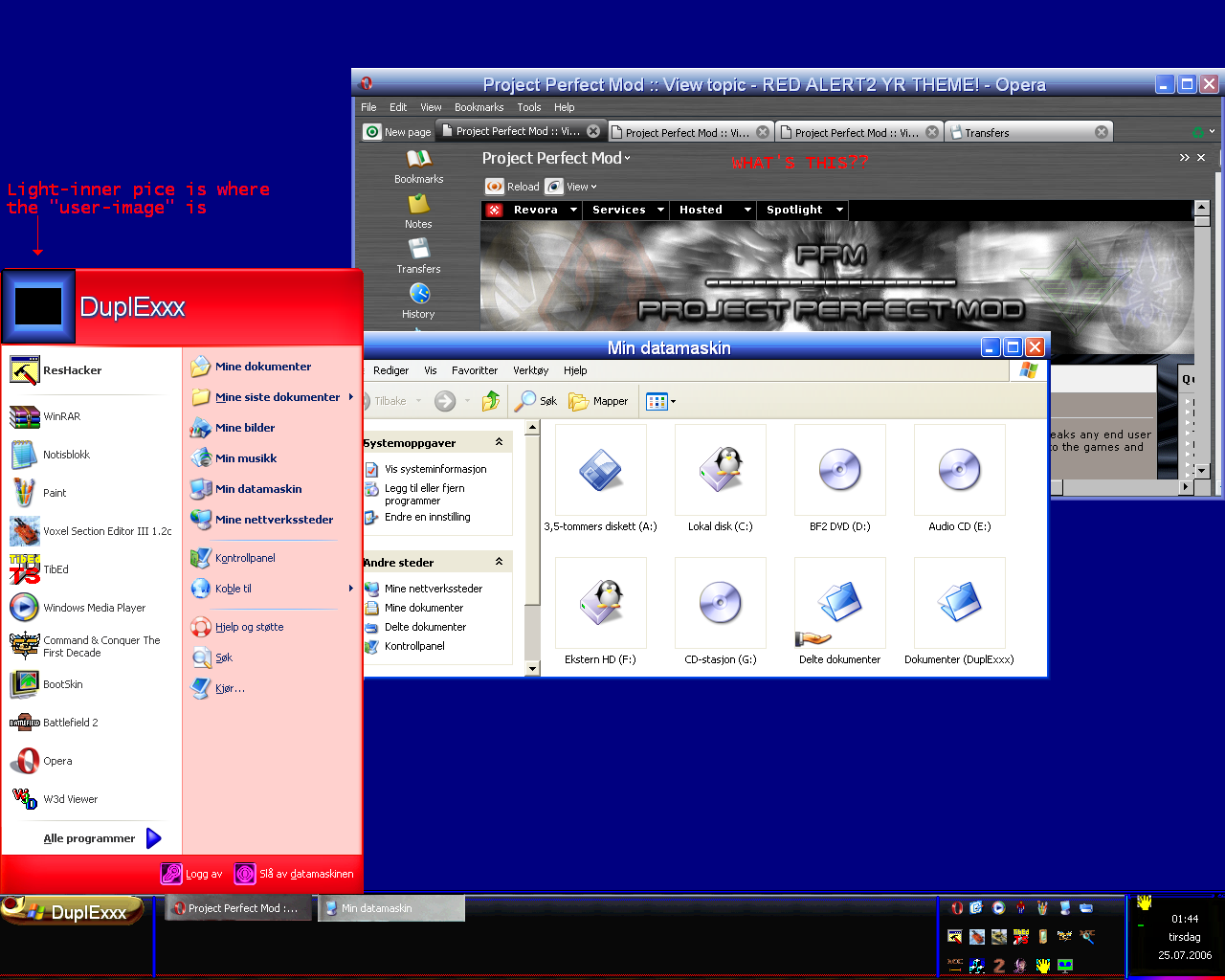1225x980 pixels.
Task: Open Dokumenter (DuplExxx) folder
Action: point(960,612)
